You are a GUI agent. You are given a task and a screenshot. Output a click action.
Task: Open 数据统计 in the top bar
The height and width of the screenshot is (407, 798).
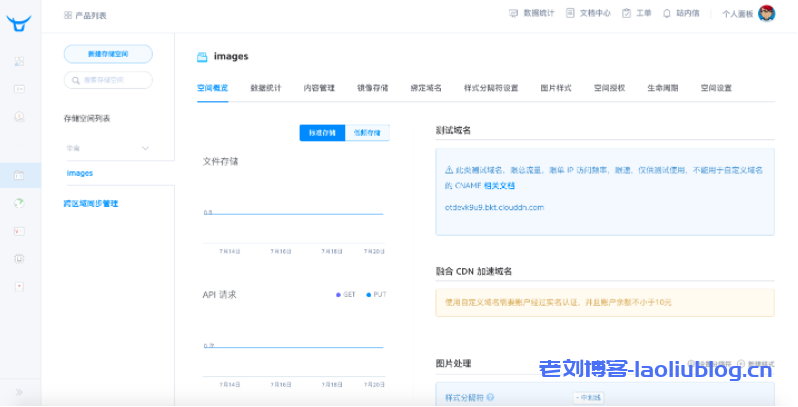pyautogui.click(x=515, y=14)
